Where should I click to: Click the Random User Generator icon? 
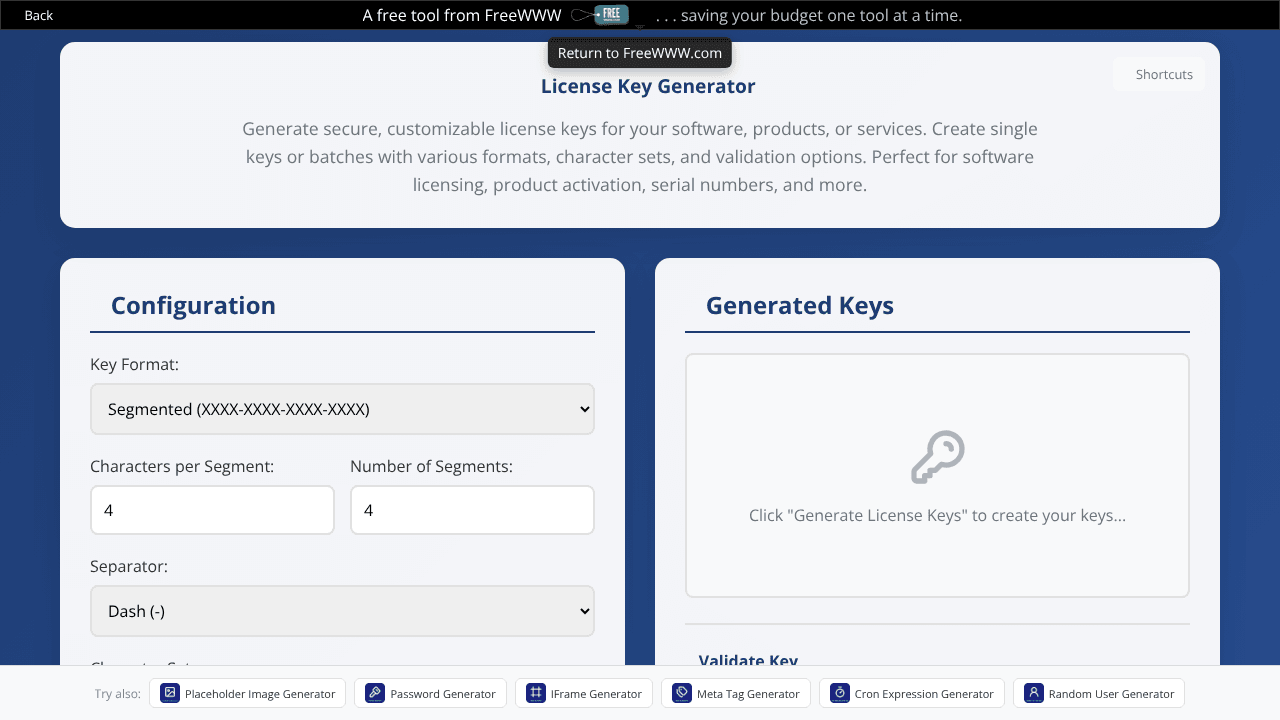coord(1034,693)
